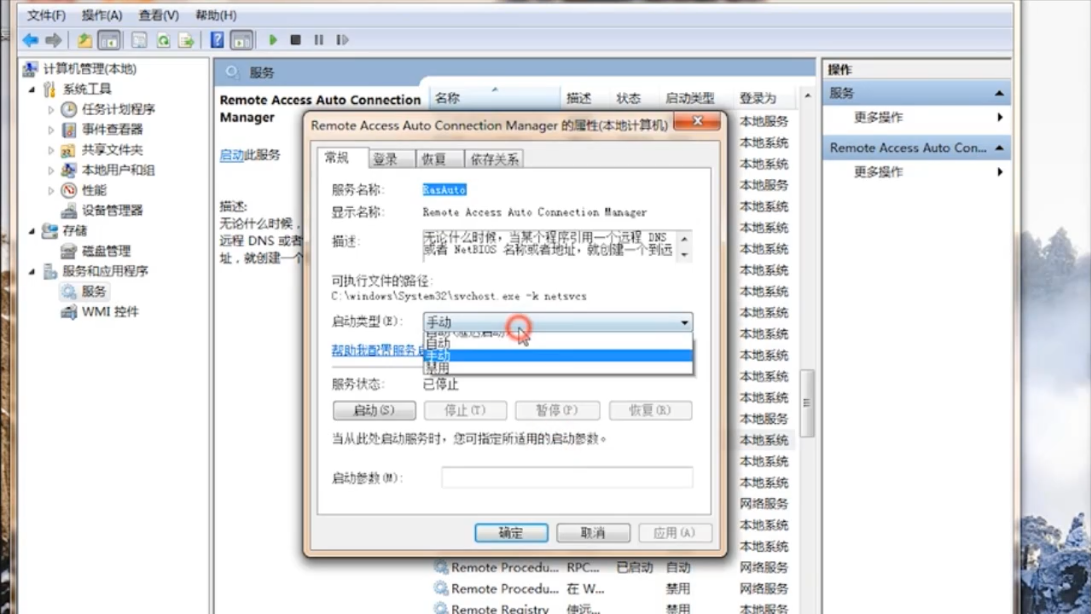Viewport: 1091px width, 614px height.
Task: Click the Refresh toolbar icon
Action: tap(163, 40)
